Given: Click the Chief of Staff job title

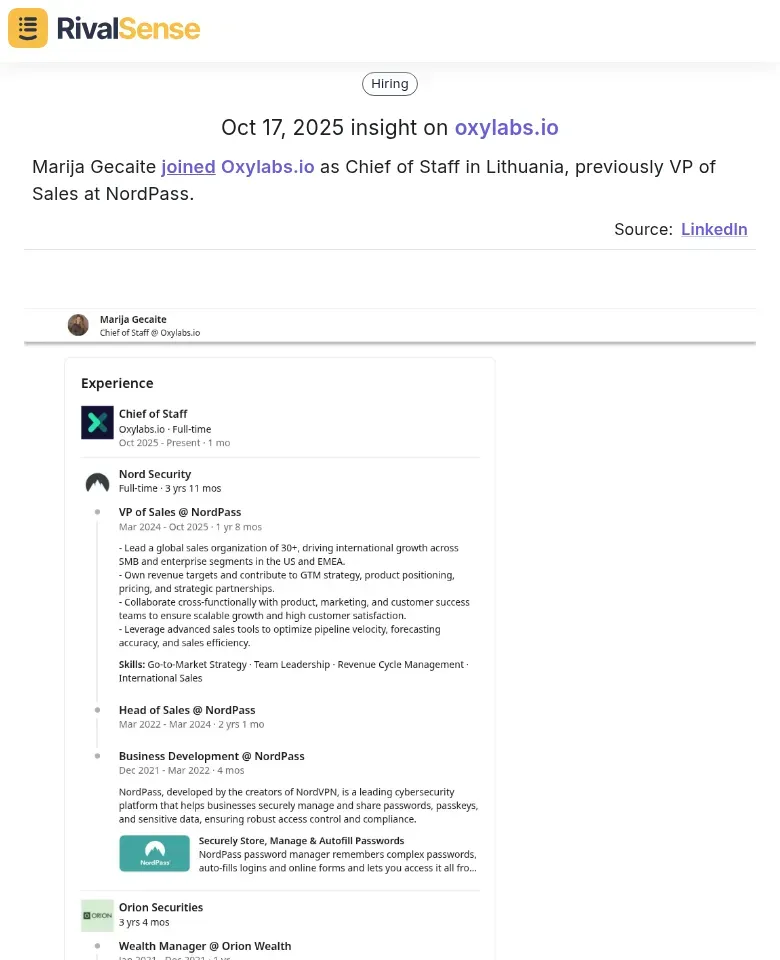Looking at the screenshot, I should pyautogui.click(x=153, y=414).
